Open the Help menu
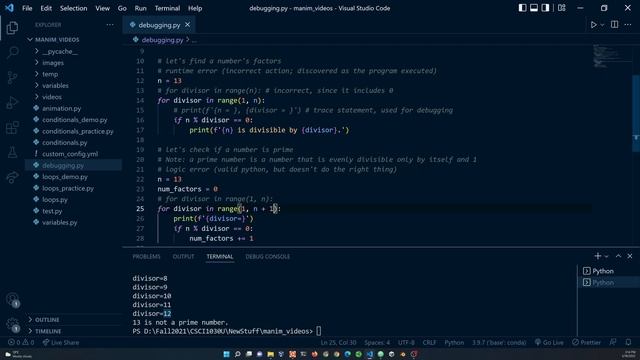Viewport: 640px width, 360px height. 195,8
